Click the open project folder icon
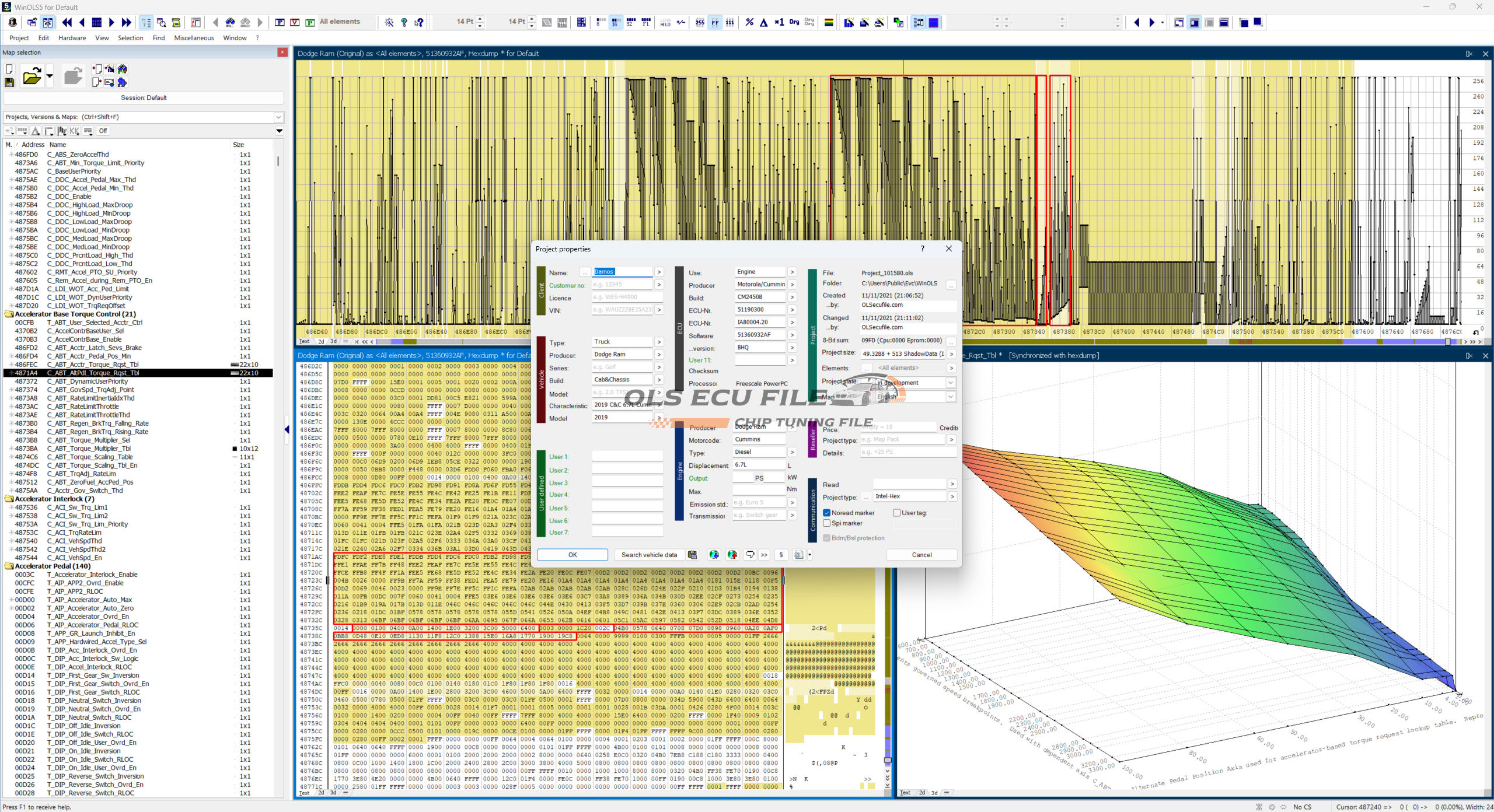1494x812 pixels. (32, 76)
